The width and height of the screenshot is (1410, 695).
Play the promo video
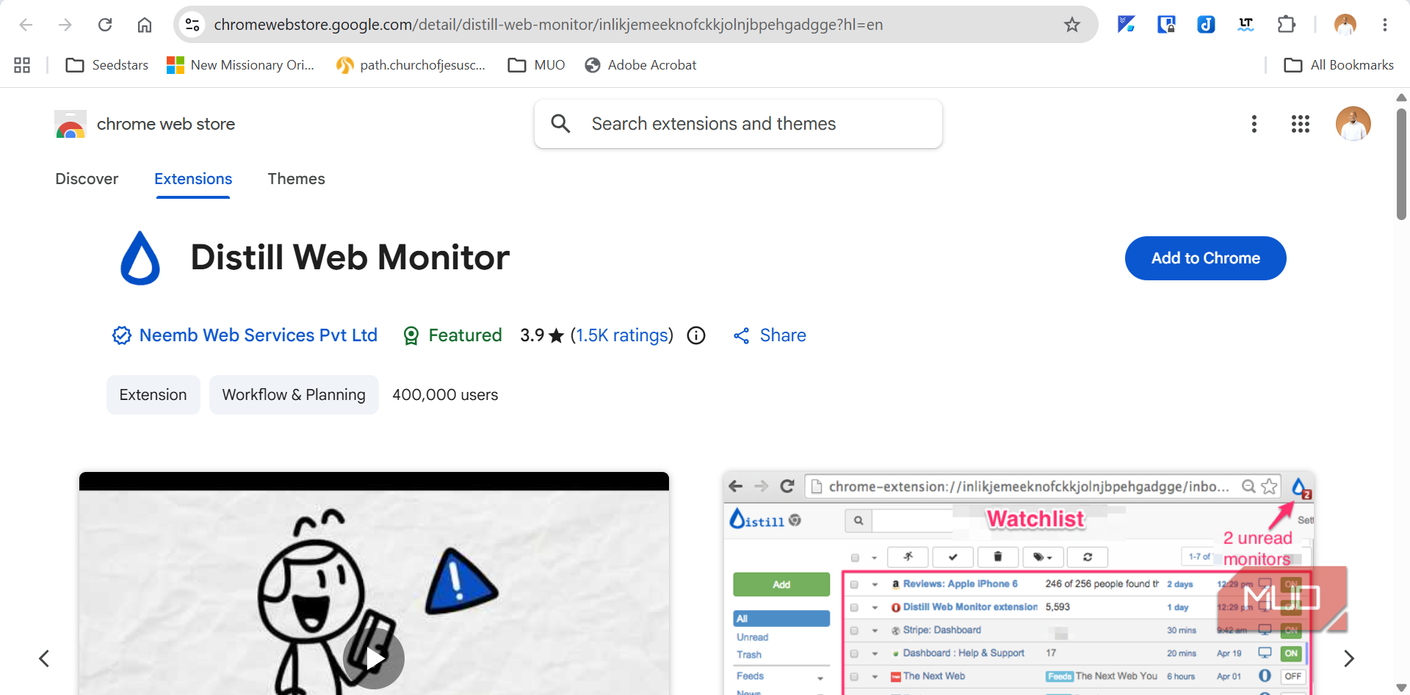[x=374, y=659]
